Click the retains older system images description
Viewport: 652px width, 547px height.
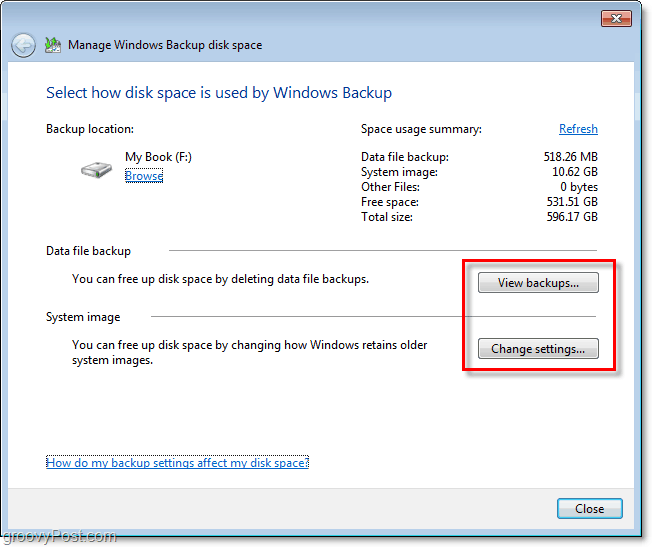click(x=249, y=352)
